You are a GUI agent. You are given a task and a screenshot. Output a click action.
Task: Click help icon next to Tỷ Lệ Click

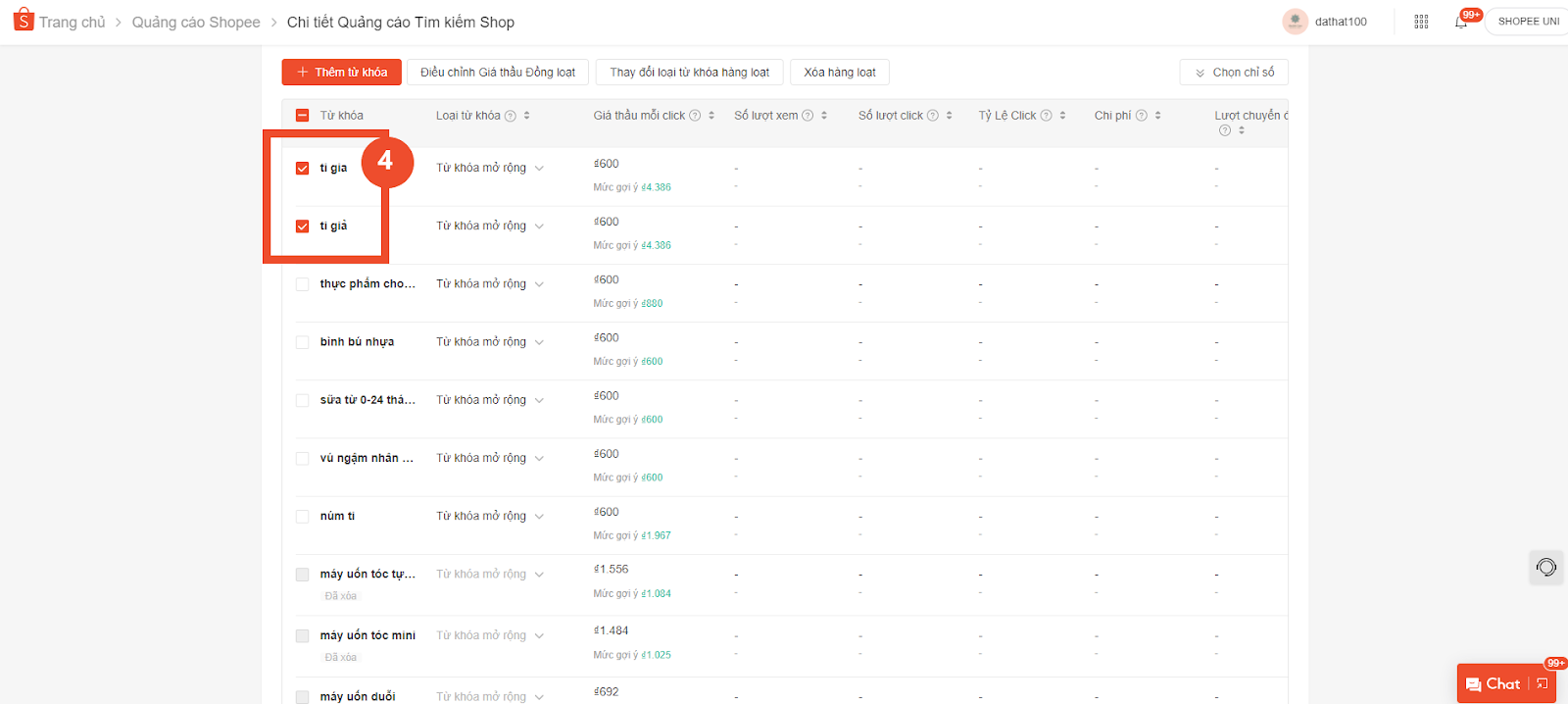tap(1046, 116)
